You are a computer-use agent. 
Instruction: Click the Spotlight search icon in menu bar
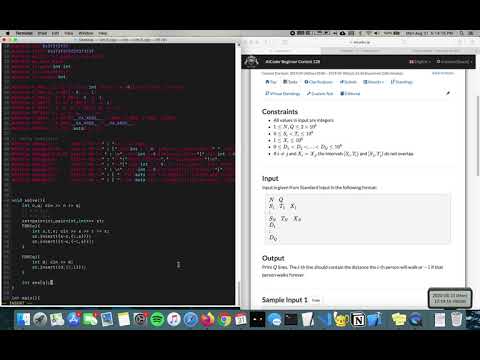pyautogui.click(x=462, y=33)
